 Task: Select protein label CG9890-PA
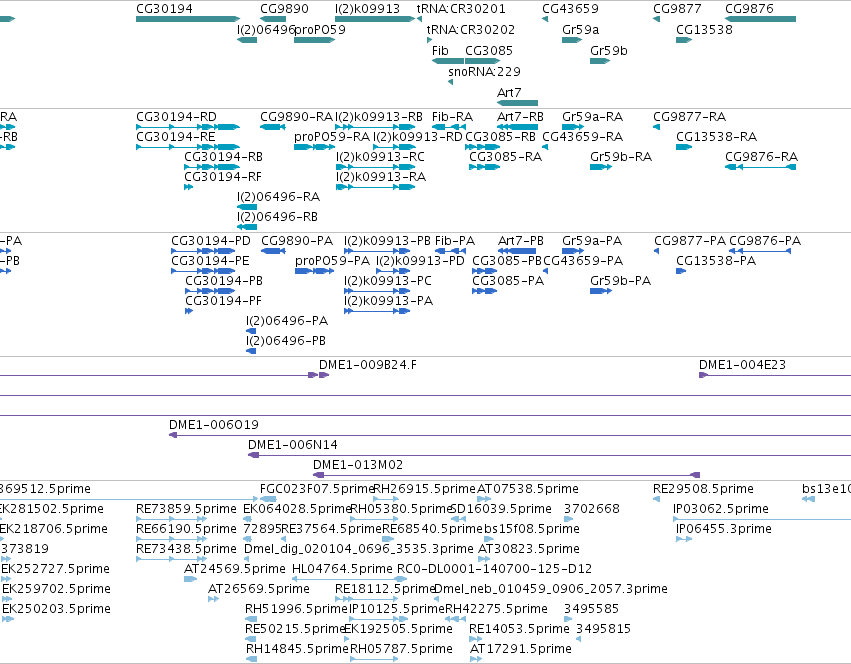click(297, 241)
